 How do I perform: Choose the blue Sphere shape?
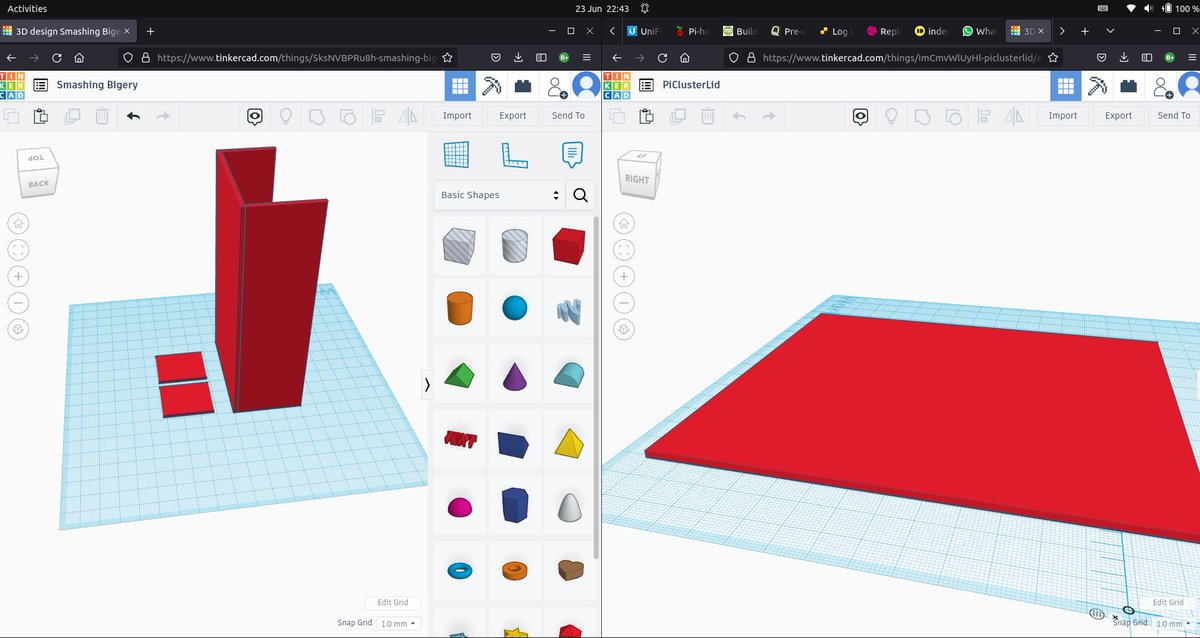pos(514,308)
